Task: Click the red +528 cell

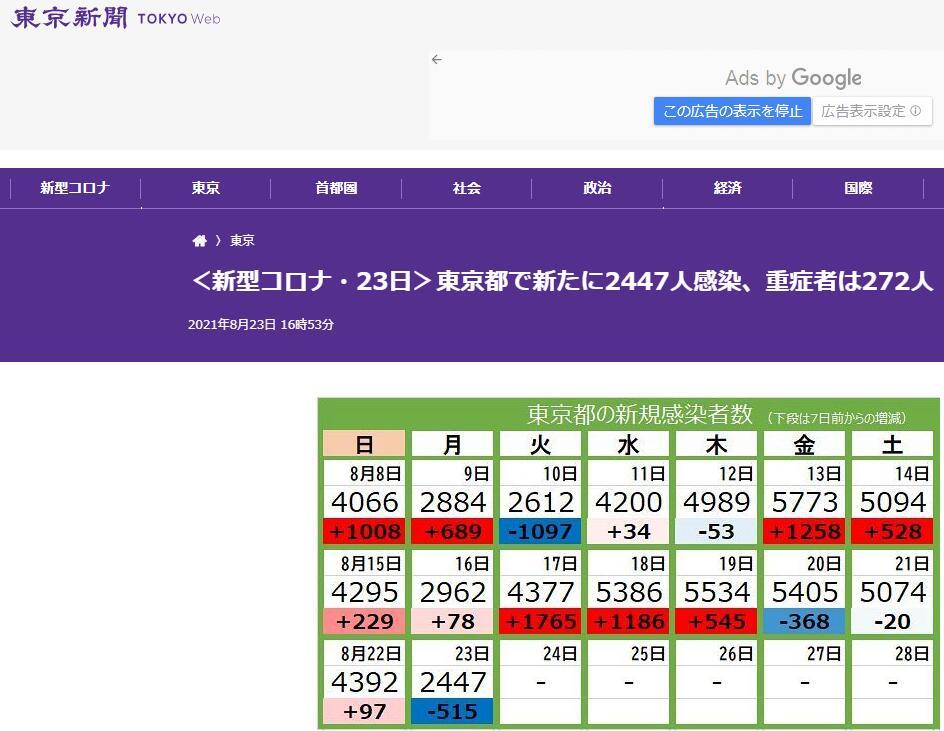Action: (x=892, y=531)
